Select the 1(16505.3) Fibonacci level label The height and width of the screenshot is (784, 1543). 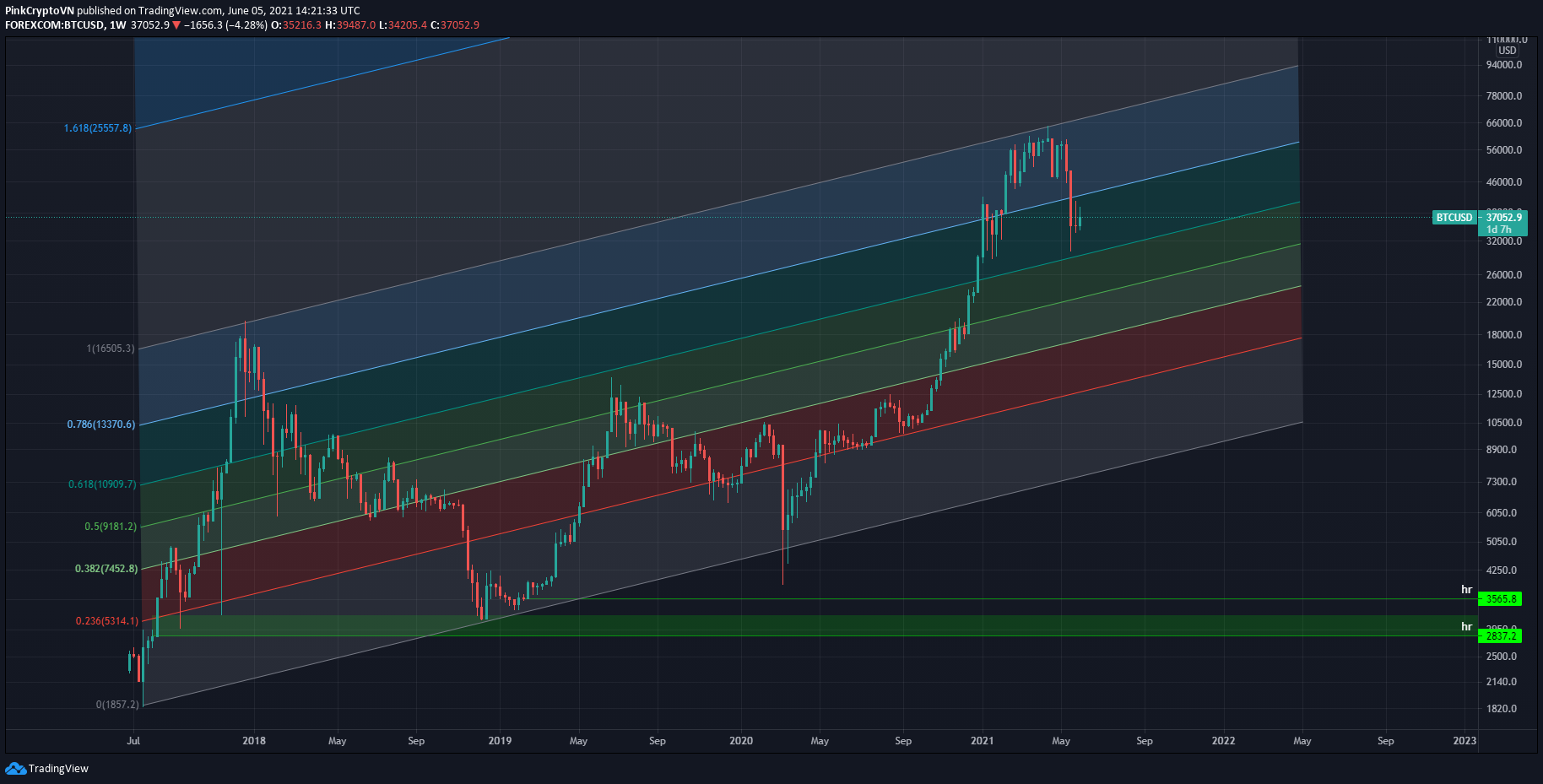tap(110, 349)
